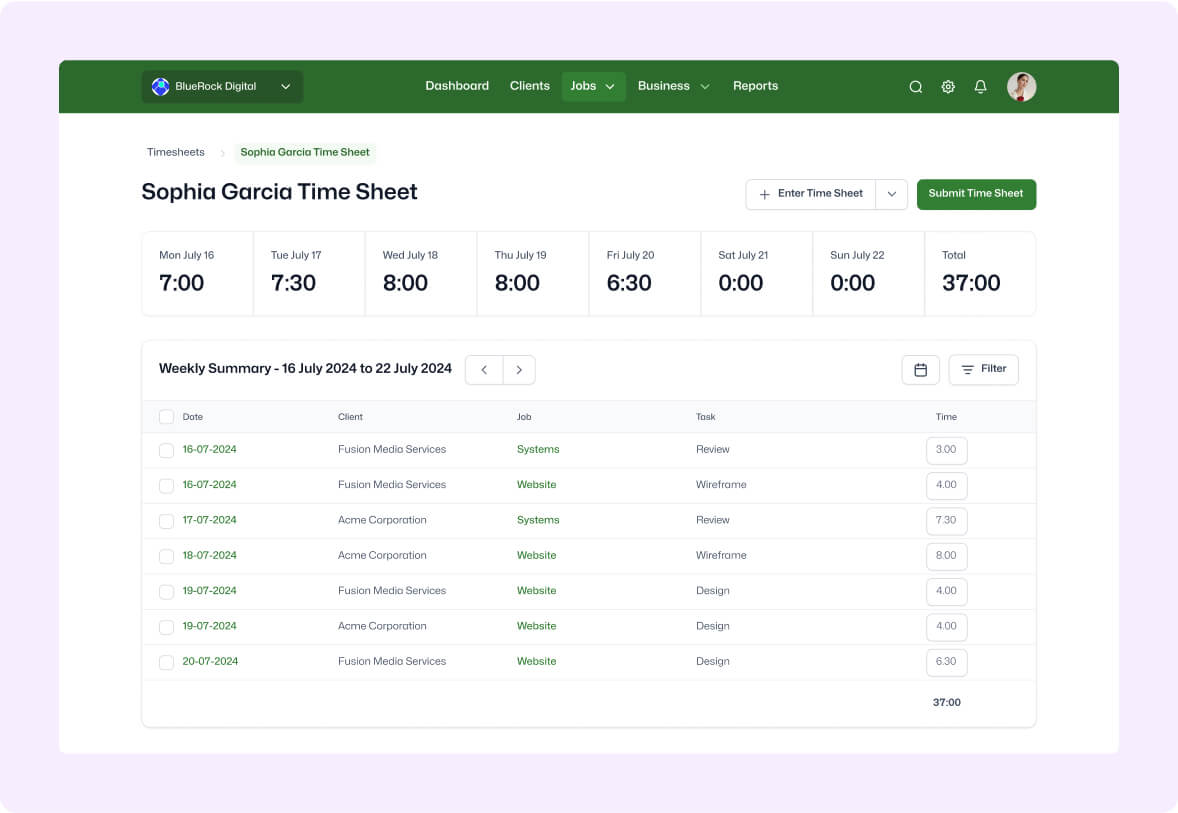Click the settings gear icon

pyautogui.click(x=948, y=86)
